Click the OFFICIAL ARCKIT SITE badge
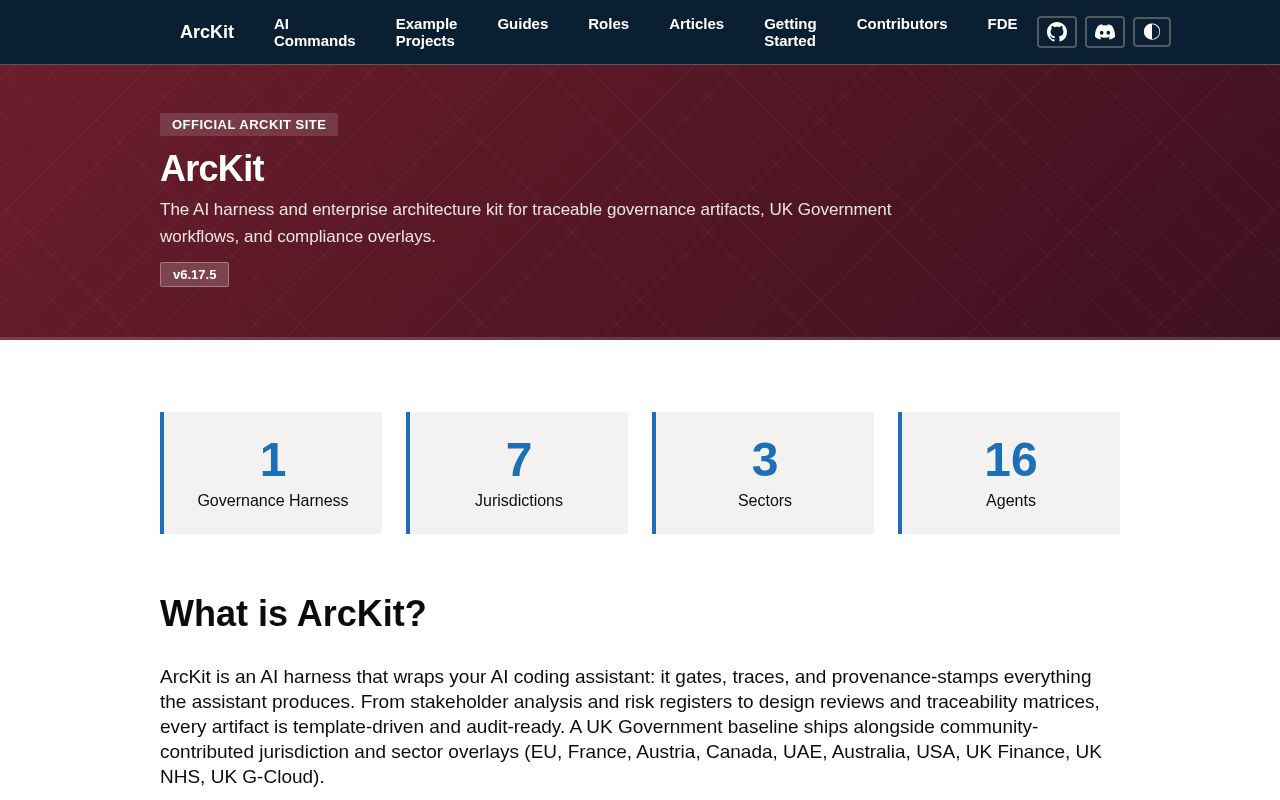This screenshot has width=1280, height=800. [x=249, y=125]
